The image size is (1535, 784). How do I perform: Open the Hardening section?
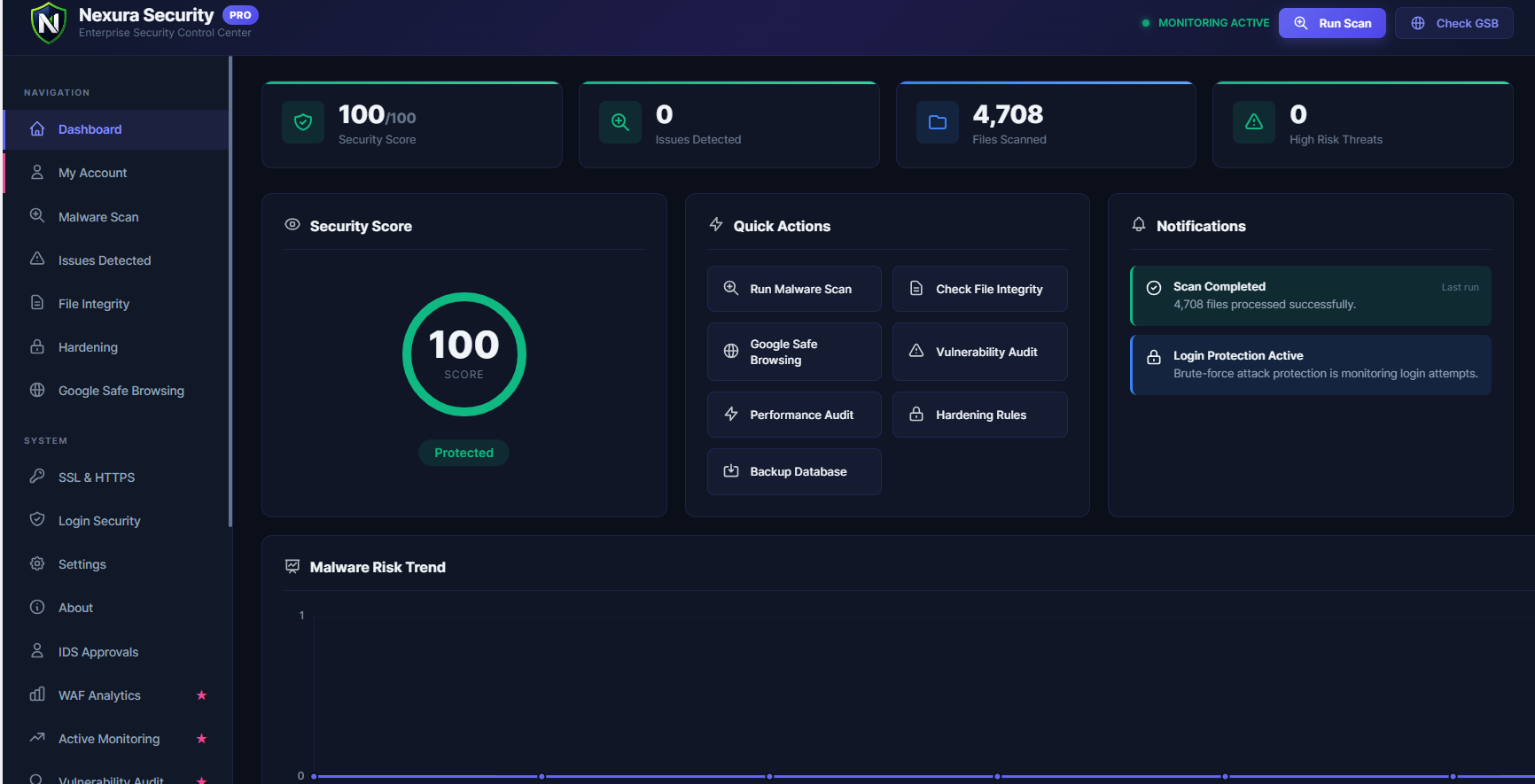[116, 347]
